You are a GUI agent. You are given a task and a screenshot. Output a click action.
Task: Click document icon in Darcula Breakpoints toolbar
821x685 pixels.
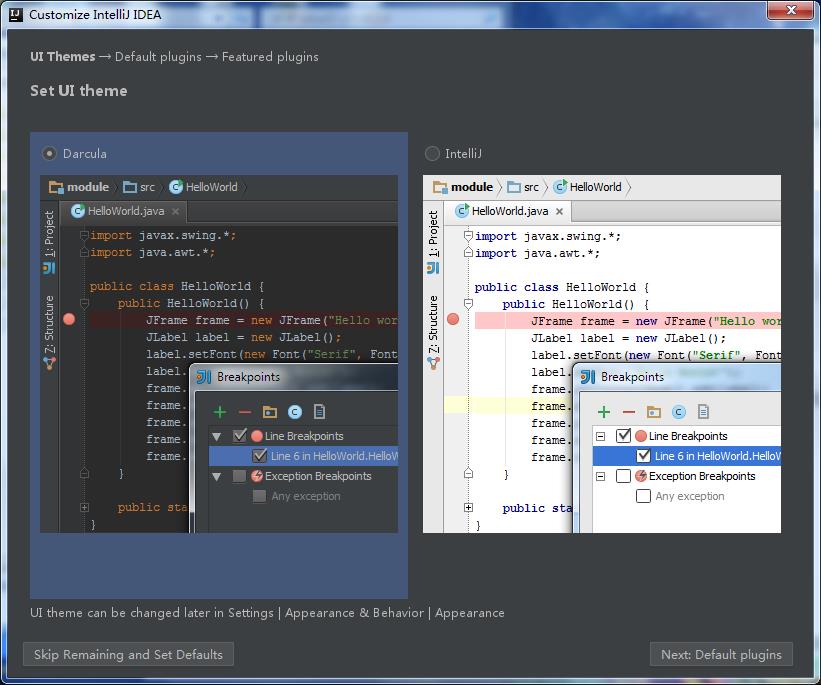coord(319,412)
